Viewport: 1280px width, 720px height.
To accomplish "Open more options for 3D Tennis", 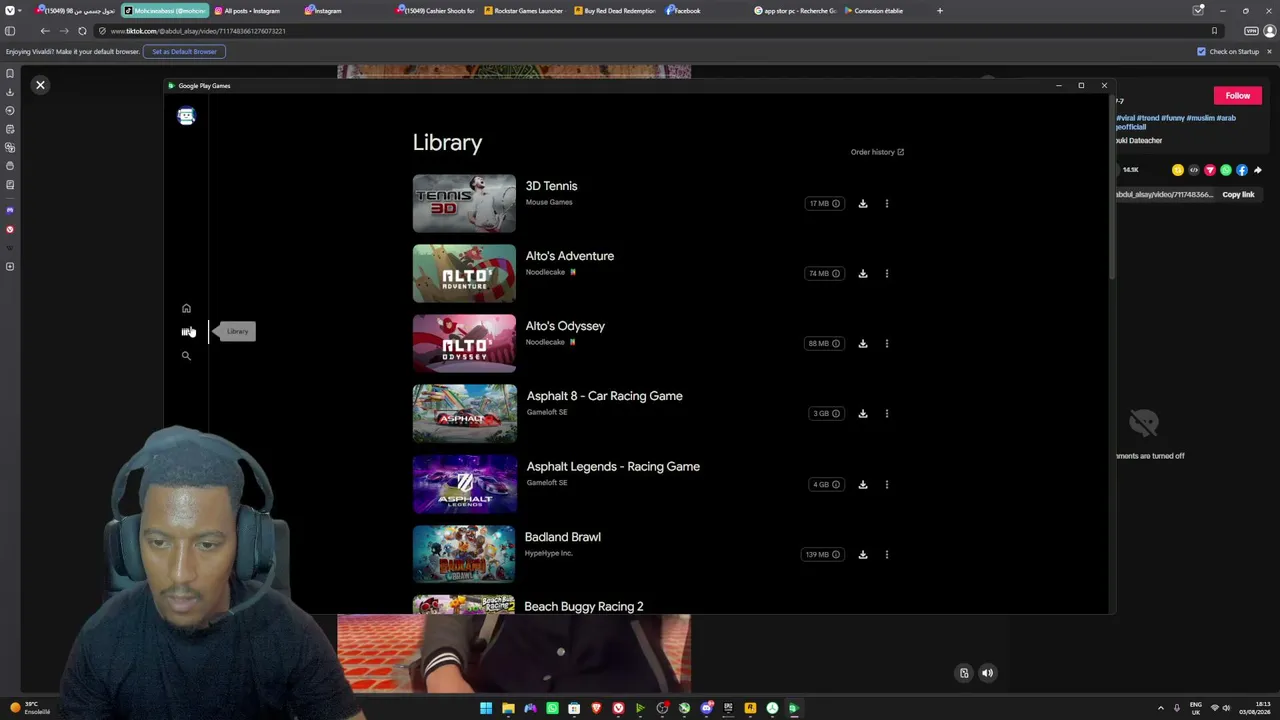I will click(887, 204).
